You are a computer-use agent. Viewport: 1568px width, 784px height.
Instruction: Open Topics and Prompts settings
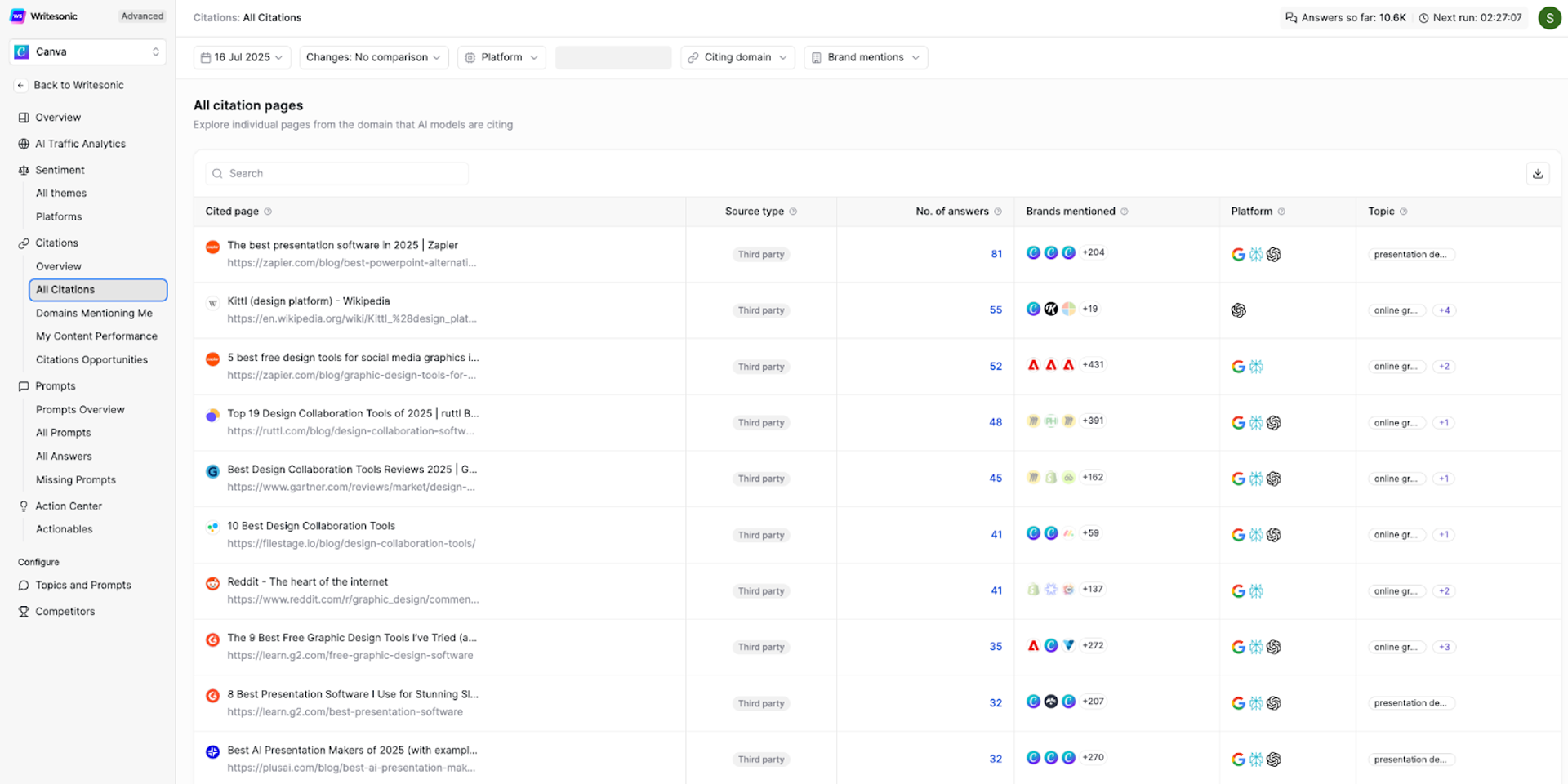click(82, 586)
